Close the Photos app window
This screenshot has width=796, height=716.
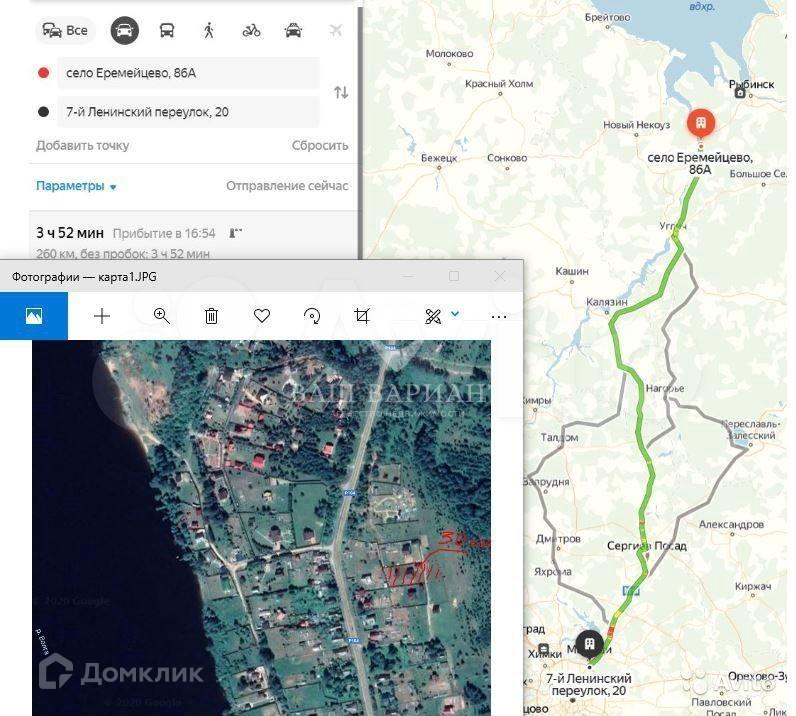[500, 276]
